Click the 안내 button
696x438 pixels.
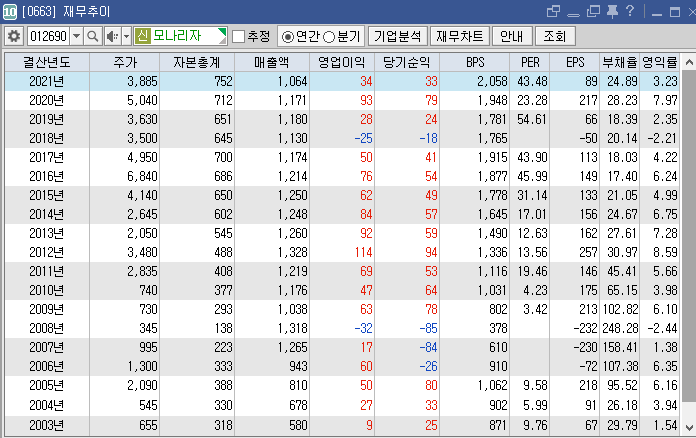point(512,36)
